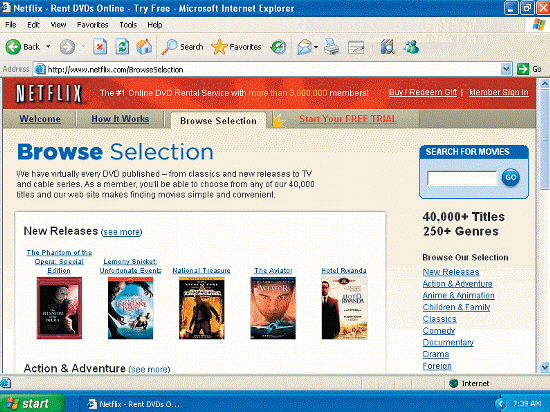Click the Buy / Redeem Gift link
550x412 pixels.
pos(423,92)
